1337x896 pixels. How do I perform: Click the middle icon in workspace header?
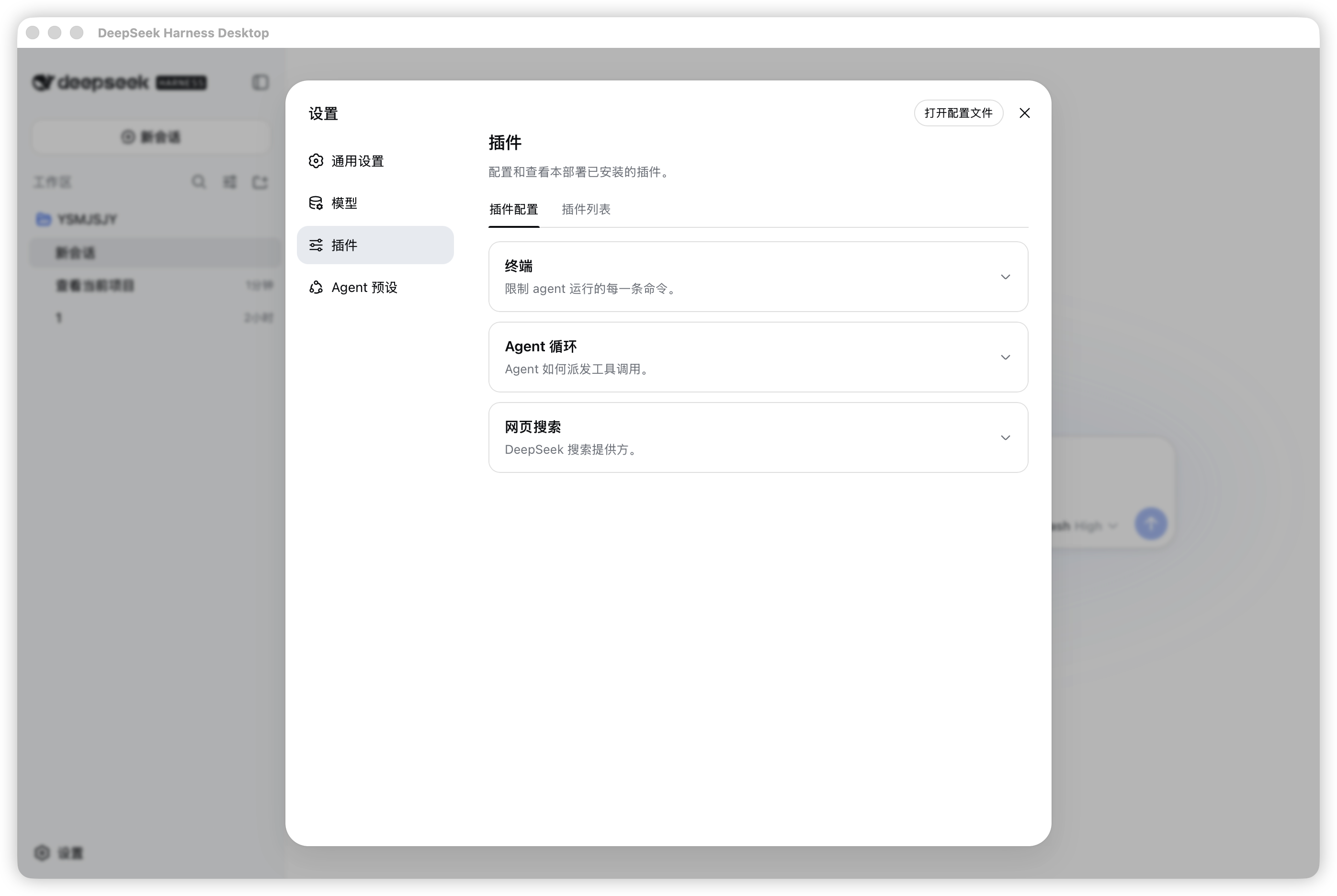(x=229, y=182)
